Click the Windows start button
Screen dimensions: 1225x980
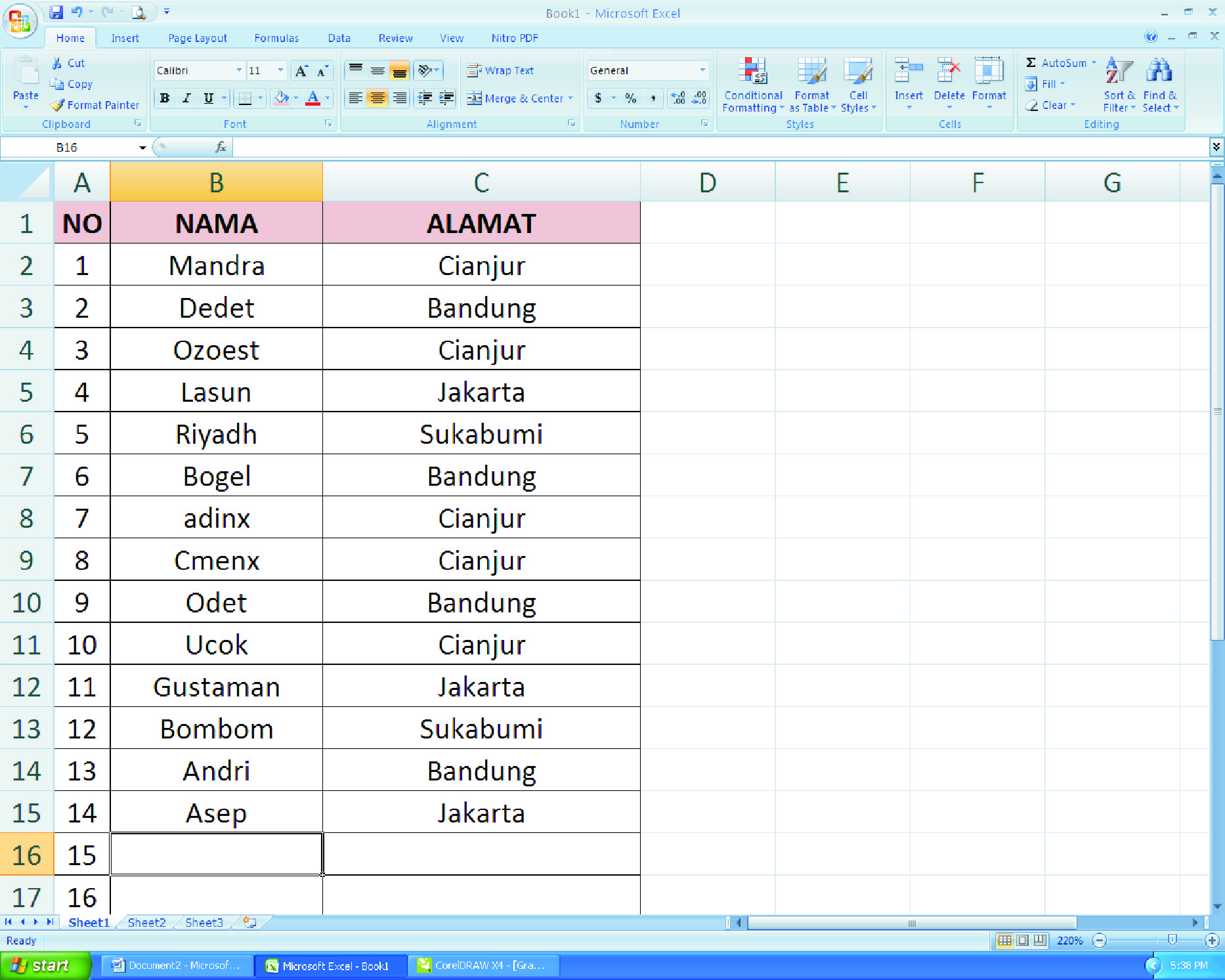coord(45,966)
